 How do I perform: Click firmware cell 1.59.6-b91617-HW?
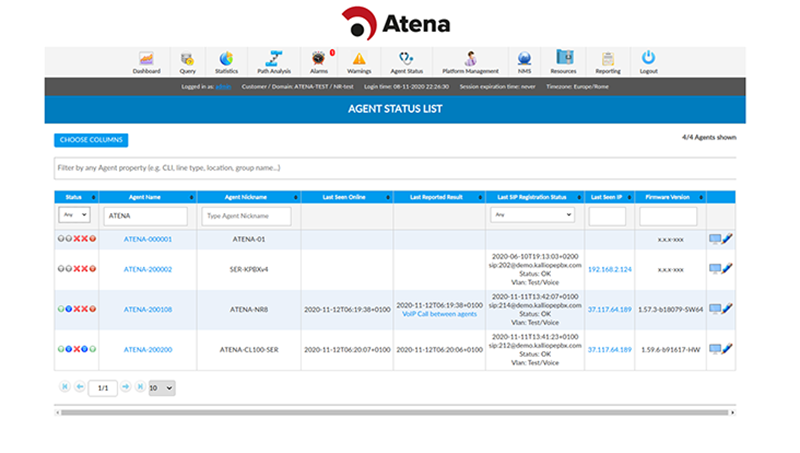pyautogui.click(x=670, y=350)
